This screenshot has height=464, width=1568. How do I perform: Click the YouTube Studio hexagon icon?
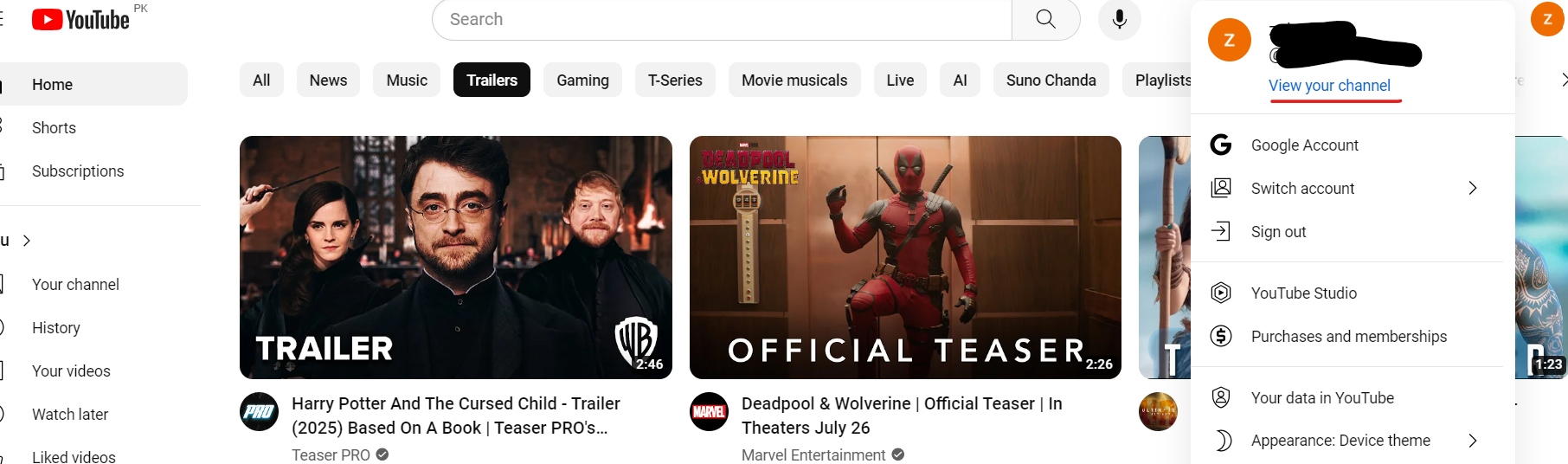[1221, 293]
